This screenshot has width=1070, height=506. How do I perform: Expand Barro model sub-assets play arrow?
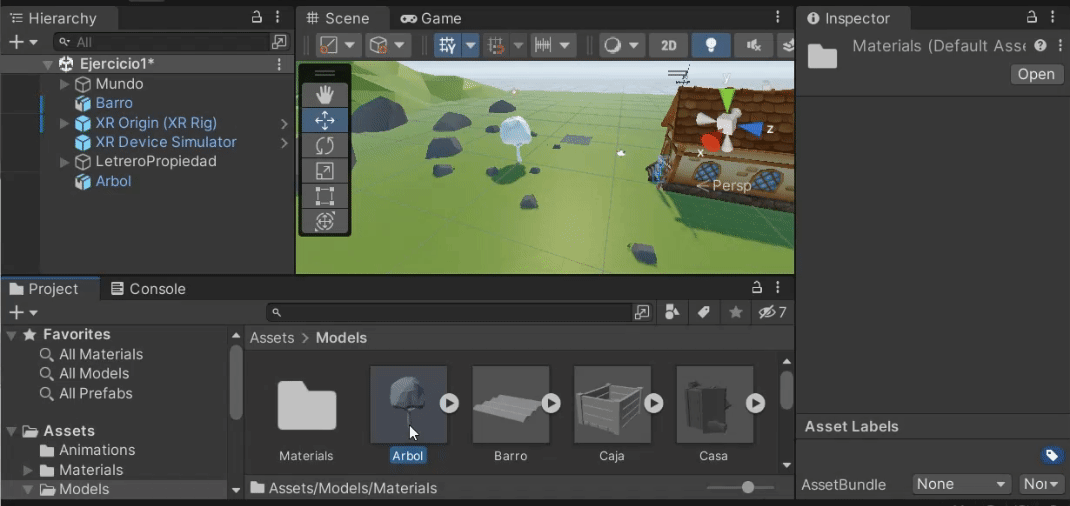(x=551, y=404)
